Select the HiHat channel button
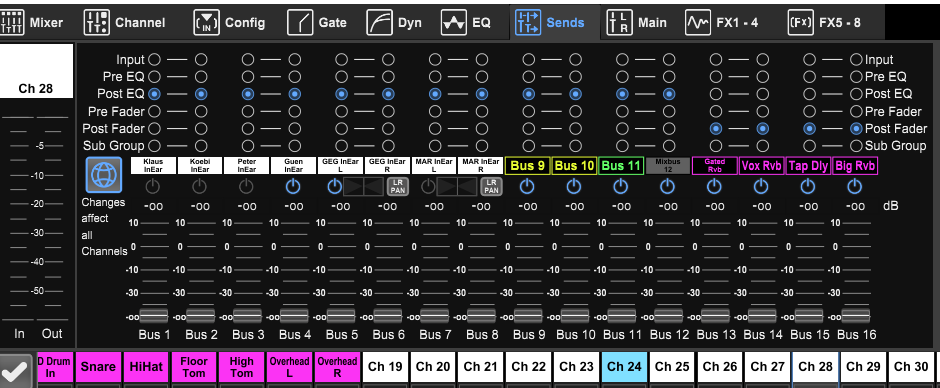The height and width of the screenshot is (388, 940). (146, 367)
